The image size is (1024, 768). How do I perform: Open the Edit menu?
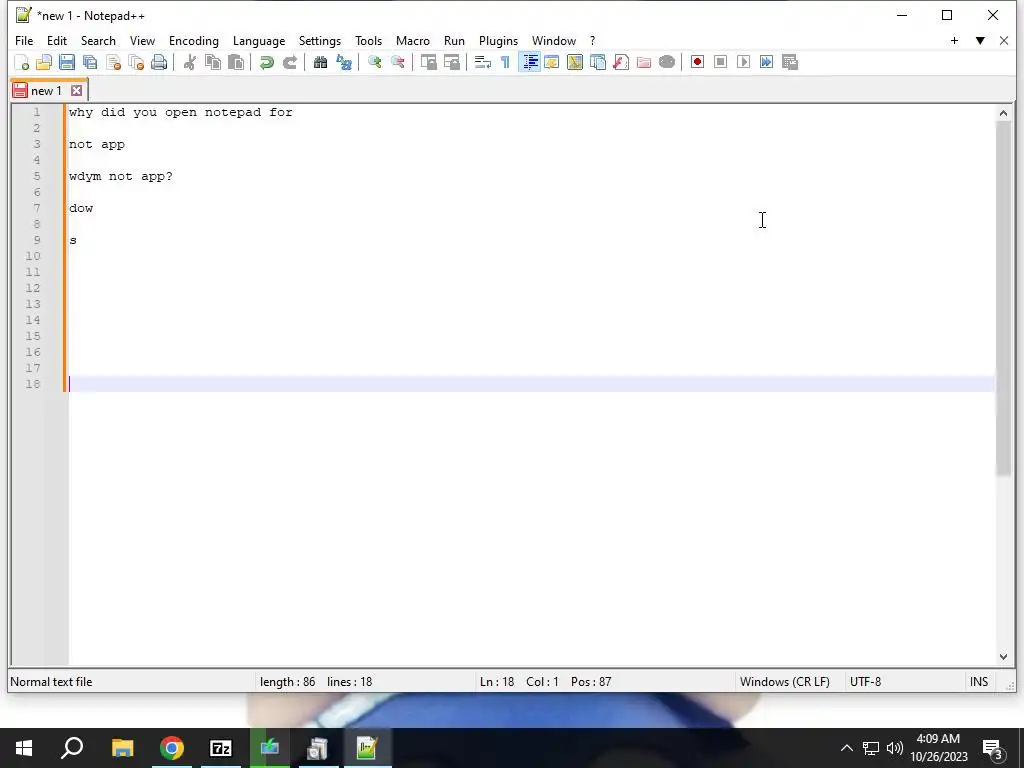point(57,40)
